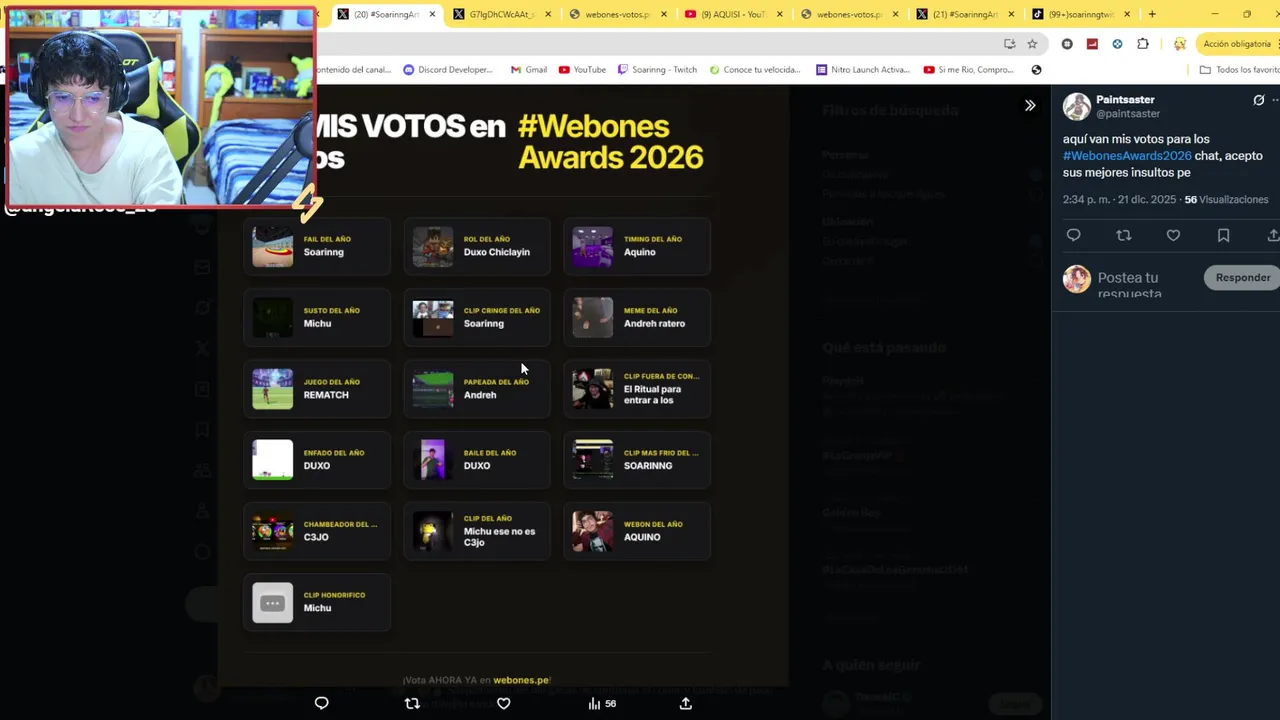Open Paintsaster's profile avatar
This screenshot has width=1280, height=720.
1077,106
